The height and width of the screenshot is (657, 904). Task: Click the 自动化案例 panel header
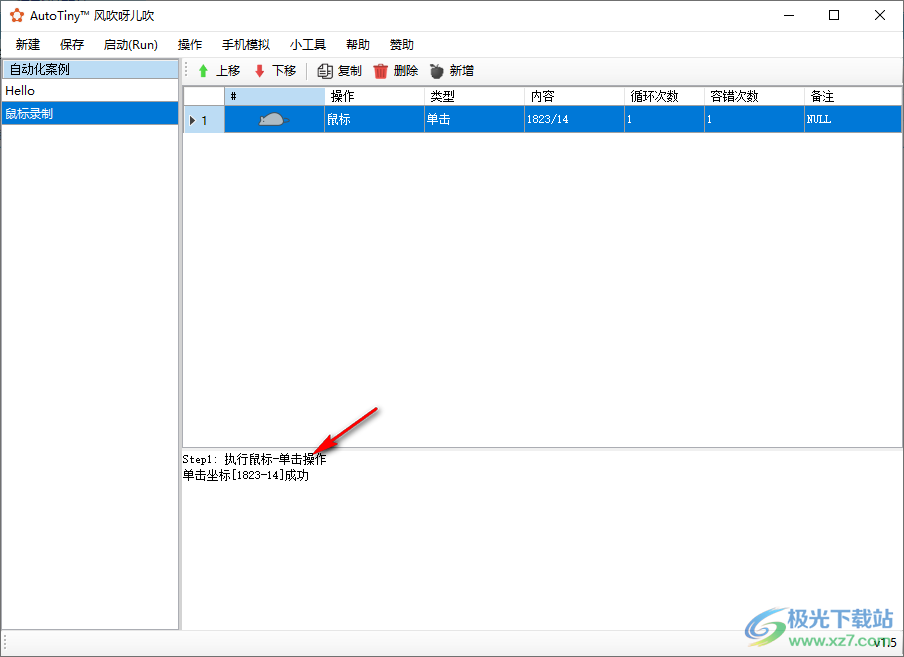point(90,69)
